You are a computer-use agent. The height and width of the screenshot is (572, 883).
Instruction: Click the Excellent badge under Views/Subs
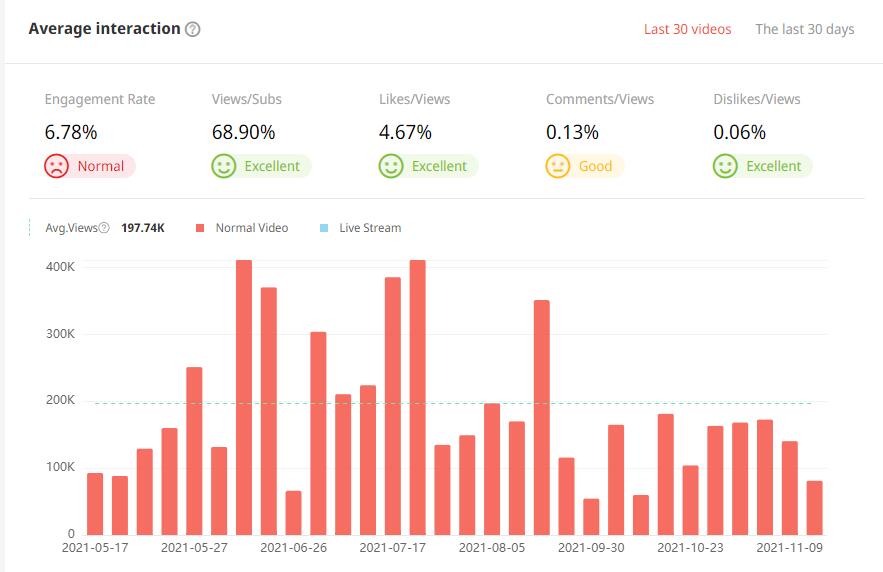tap(272, 166)
